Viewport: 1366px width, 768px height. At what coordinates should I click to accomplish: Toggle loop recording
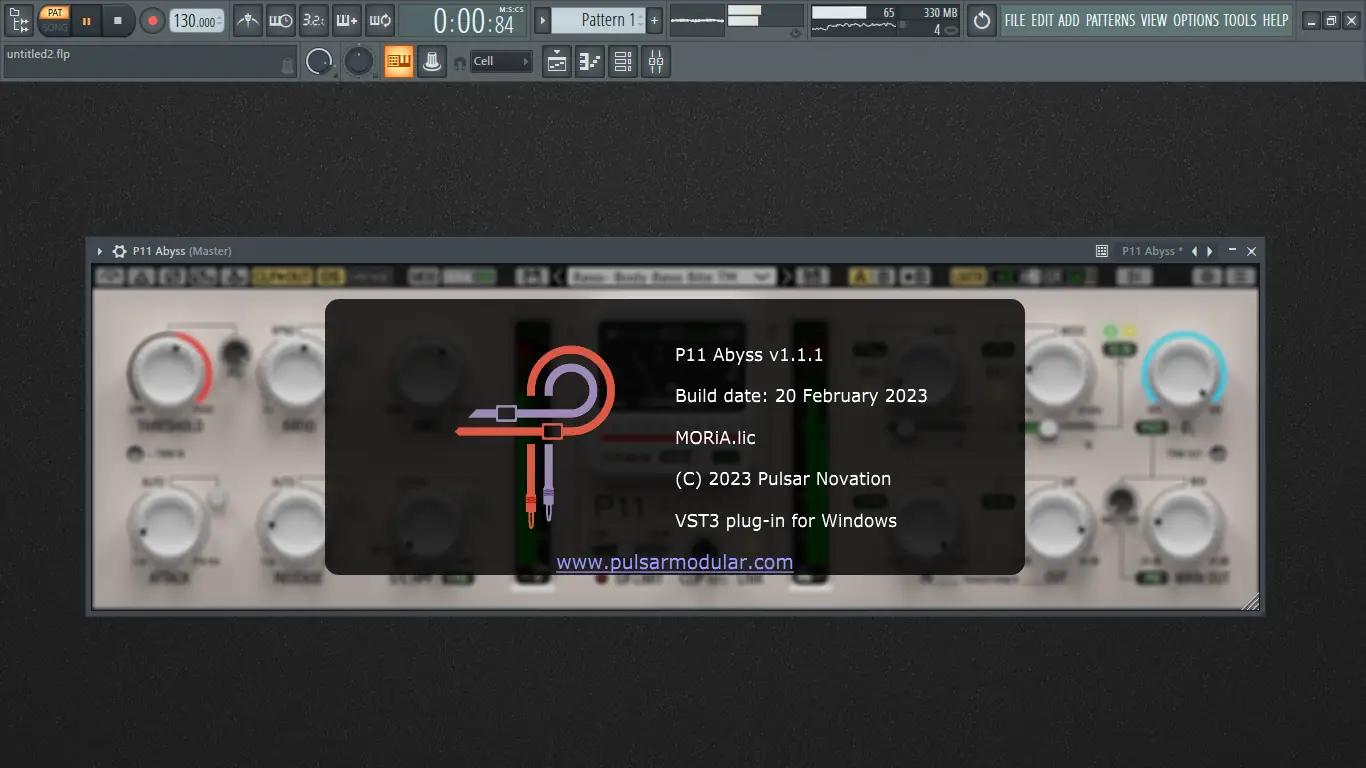(380, 20)
